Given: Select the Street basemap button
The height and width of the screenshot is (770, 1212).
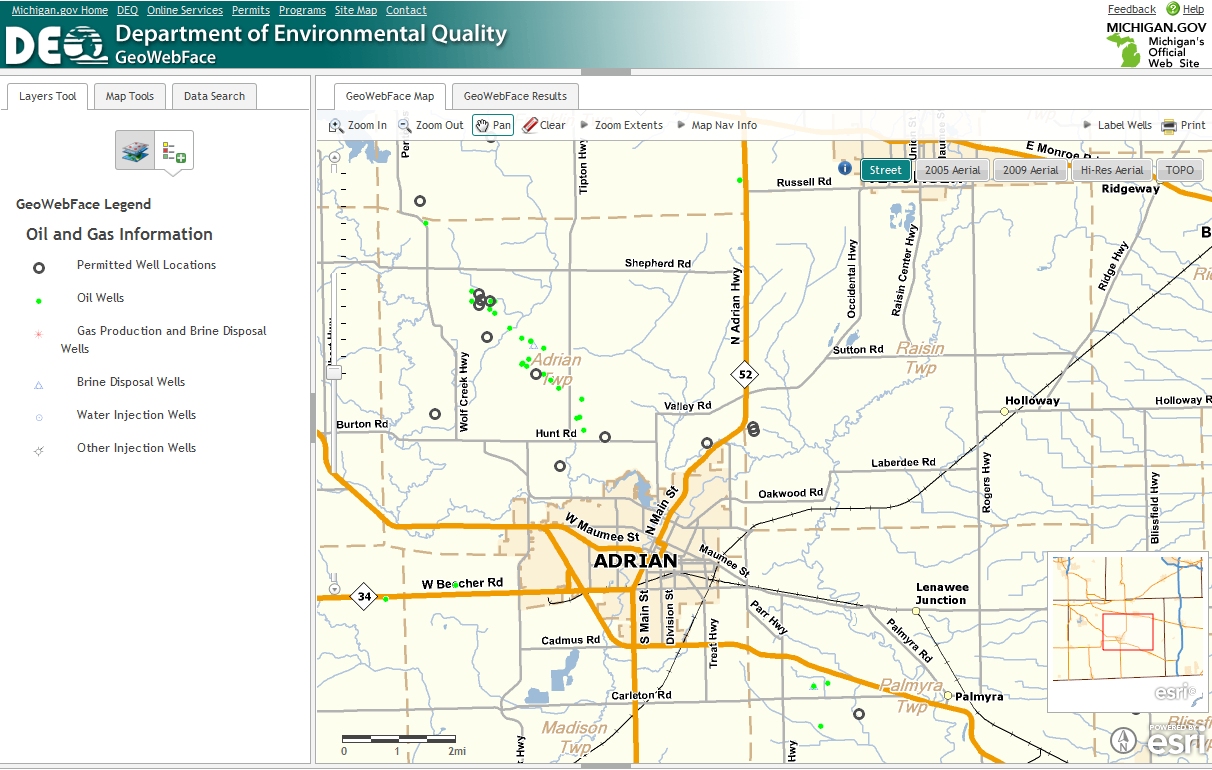Looking at the screenshot, I should (x=885, y=170).
